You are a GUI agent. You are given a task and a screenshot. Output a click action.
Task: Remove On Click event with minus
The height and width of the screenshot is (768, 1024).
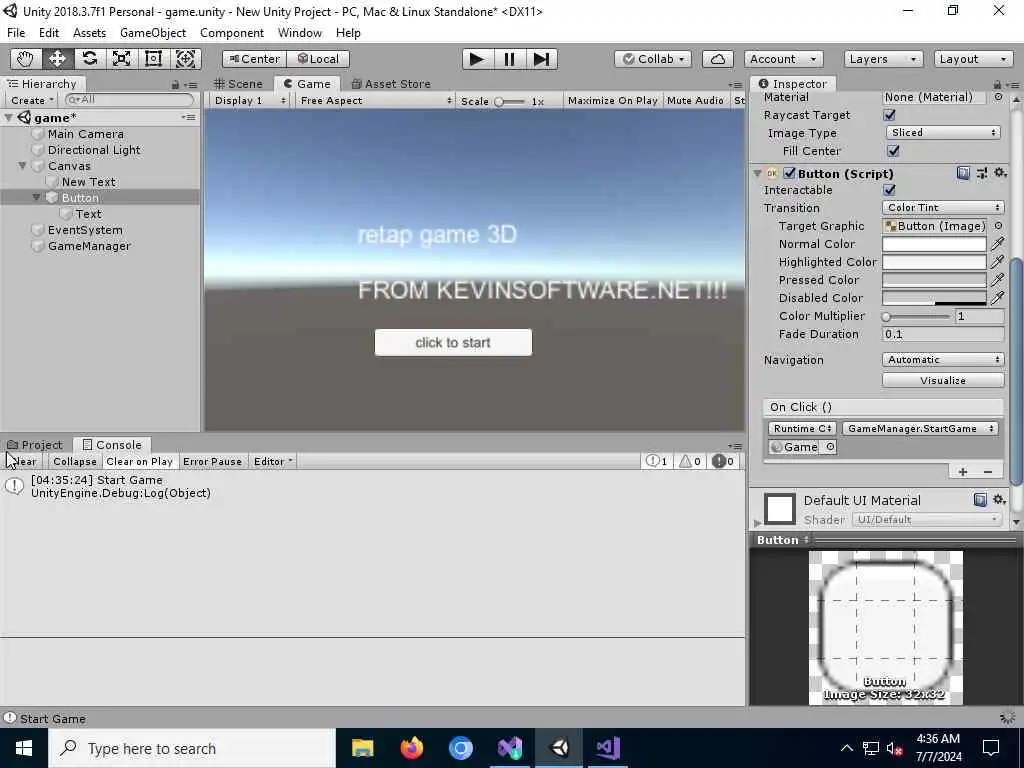point(988,472)
